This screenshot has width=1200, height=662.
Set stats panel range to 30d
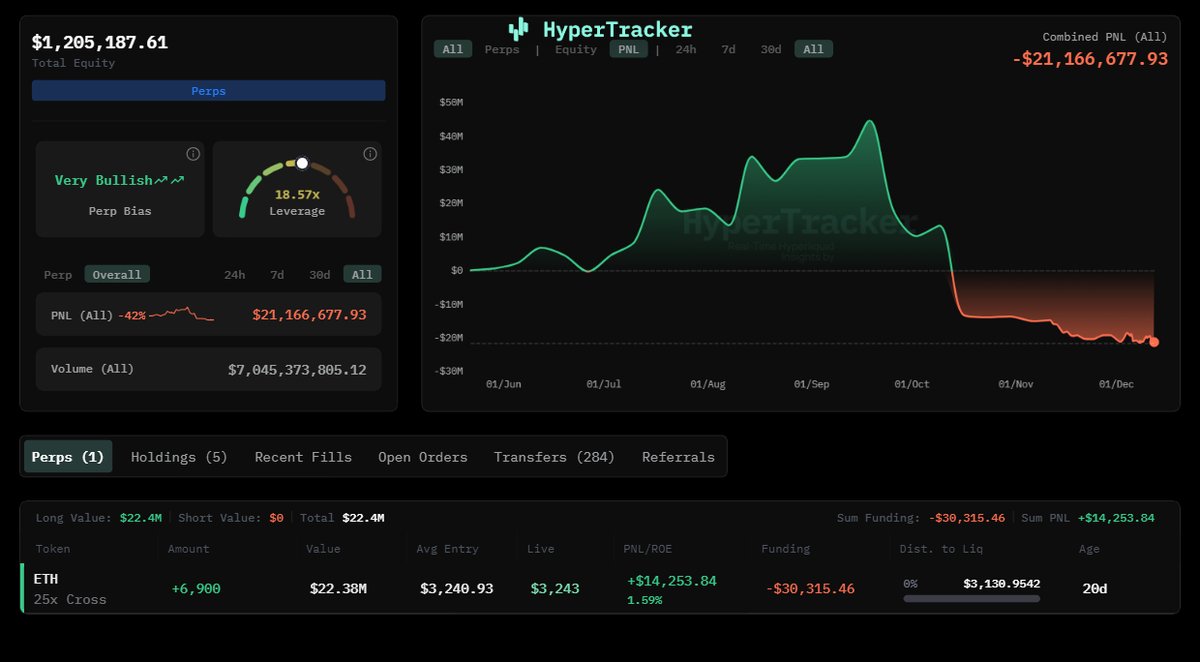tap(319, 275)
